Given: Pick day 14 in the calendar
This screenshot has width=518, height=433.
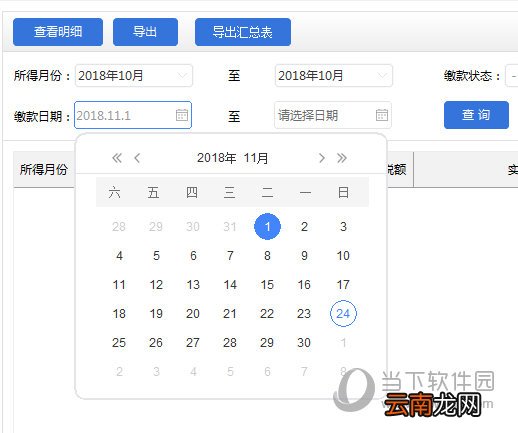Looking at the screenshot, I should click(230, 285).
